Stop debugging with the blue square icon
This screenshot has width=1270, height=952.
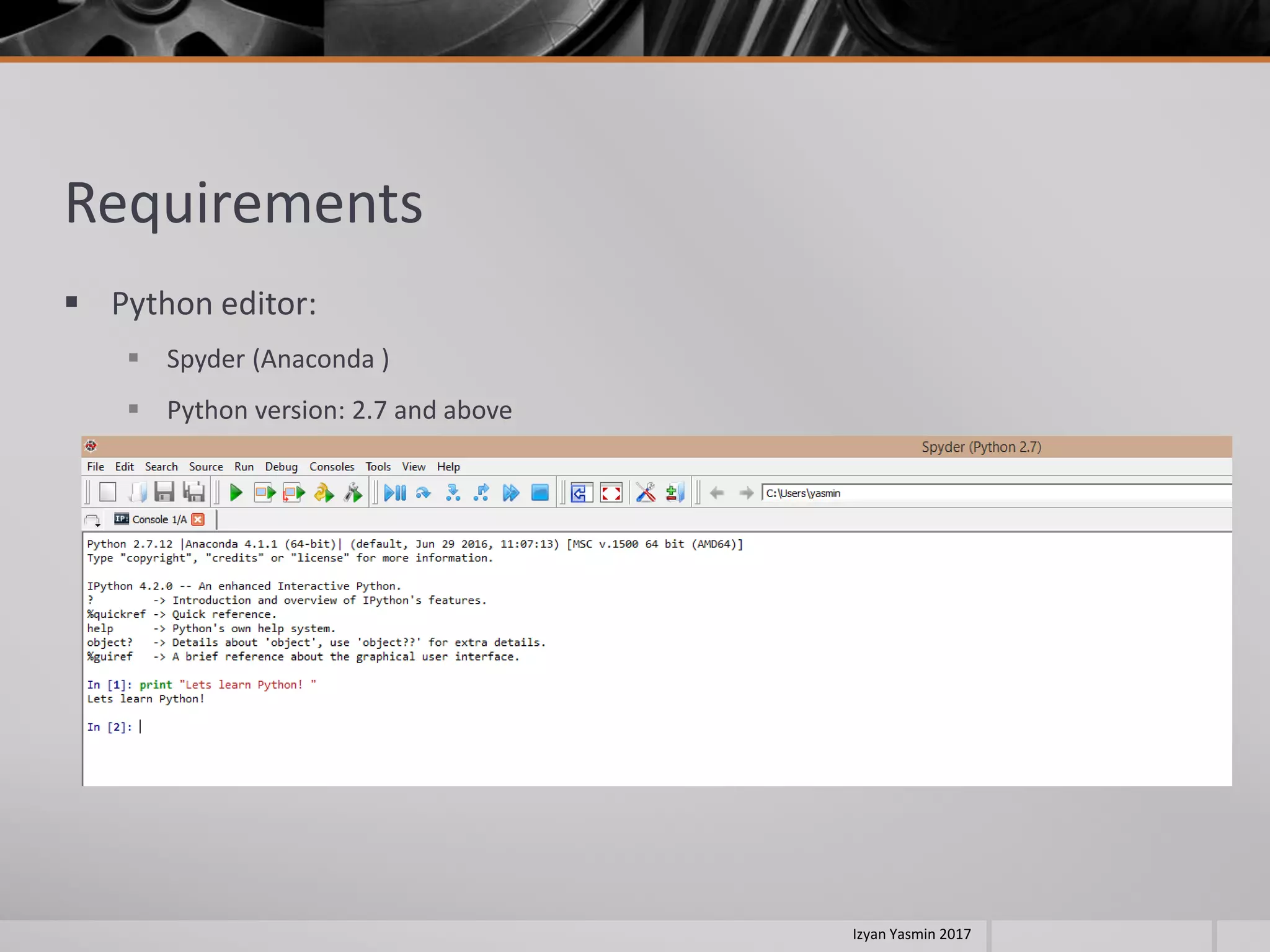540,493
